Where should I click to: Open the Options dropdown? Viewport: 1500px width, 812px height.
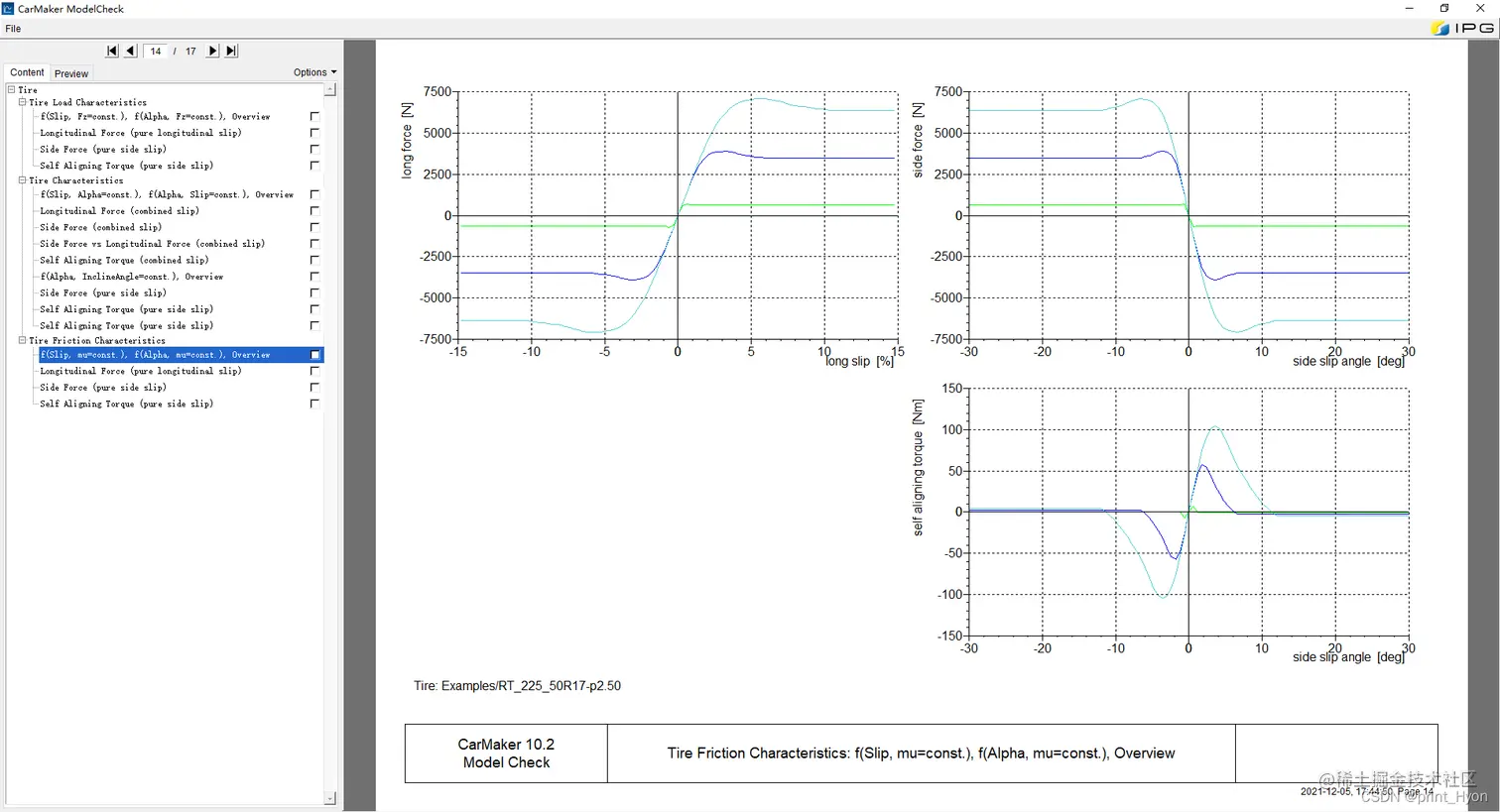[x=314, y=72]
